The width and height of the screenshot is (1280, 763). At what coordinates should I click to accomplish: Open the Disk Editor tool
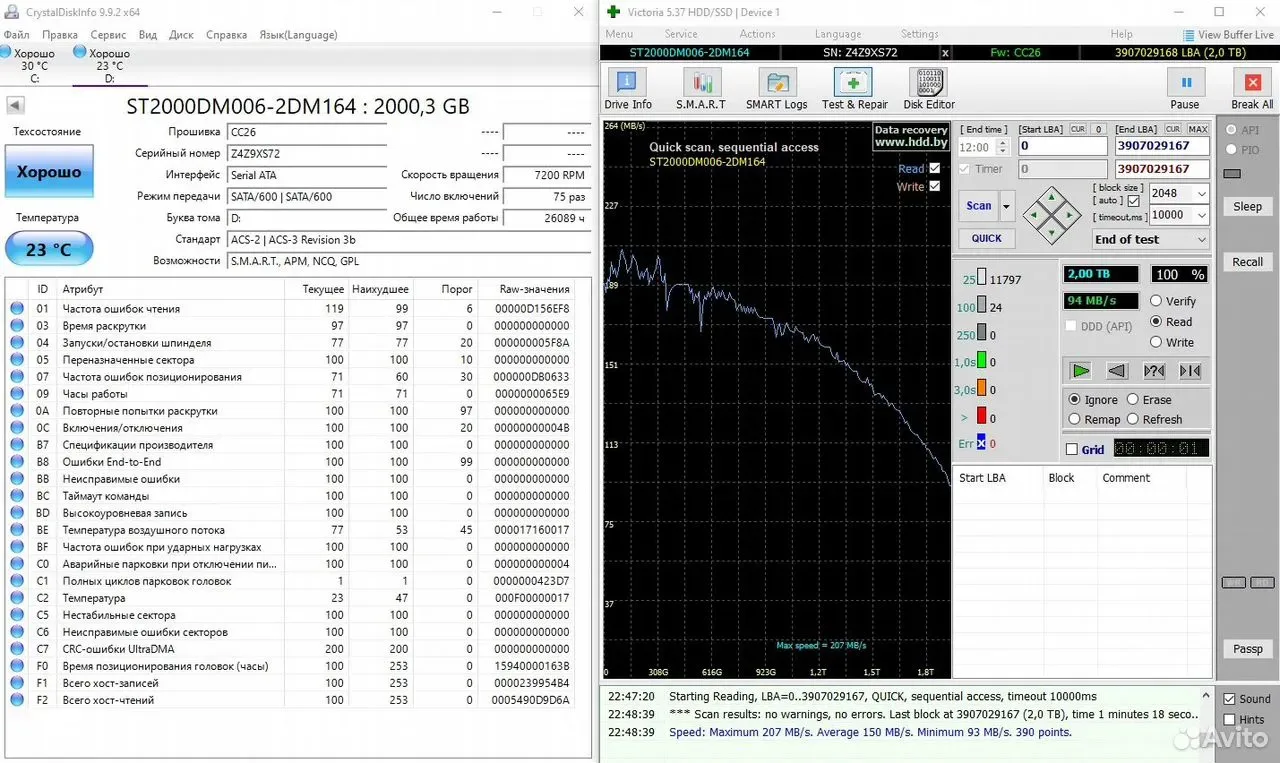[x=928, y=88]
